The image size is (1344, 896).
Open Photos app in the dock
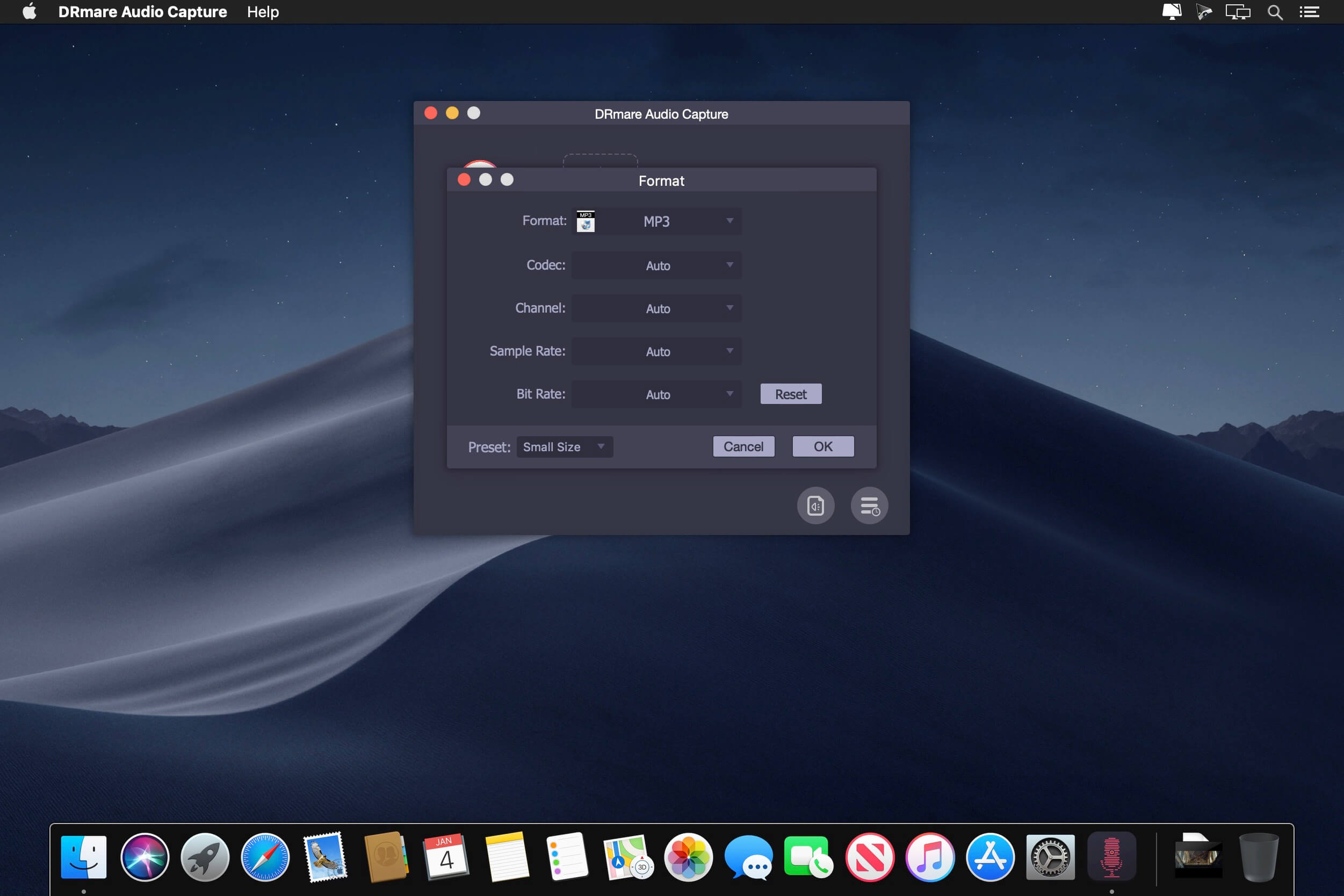pyautogui.click(x=688, y=857)
